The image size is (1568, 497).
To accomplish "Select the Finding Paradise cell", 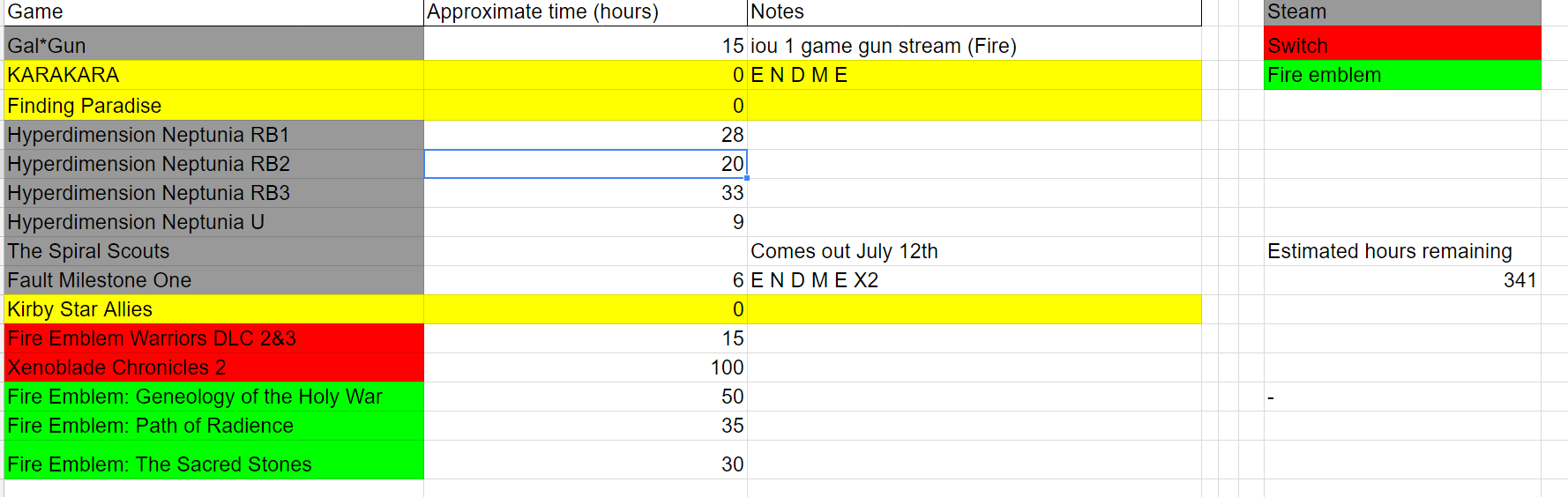I will [214, 105].
